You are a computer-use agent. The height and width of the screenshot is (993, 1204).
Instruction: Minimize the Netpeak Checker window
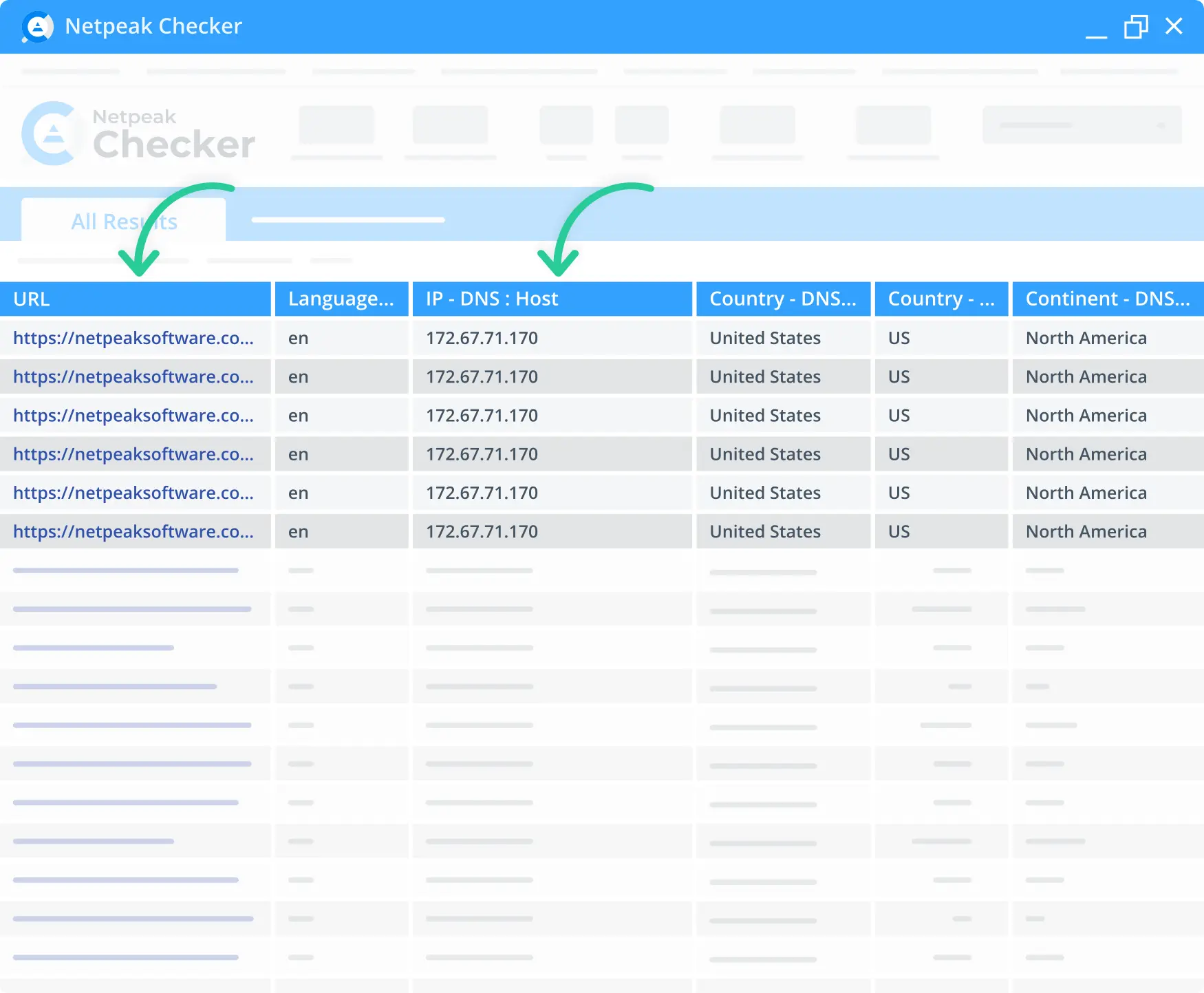[1096, 36]
